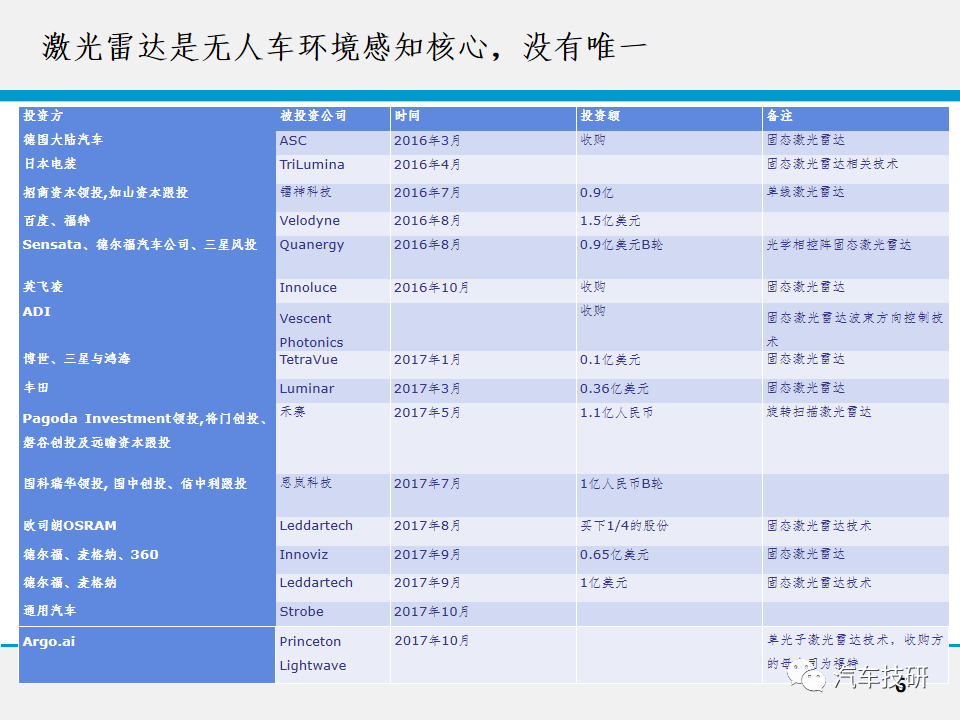Click the '欧司朗OSRAM' investor cell

(x=147, y=531)
